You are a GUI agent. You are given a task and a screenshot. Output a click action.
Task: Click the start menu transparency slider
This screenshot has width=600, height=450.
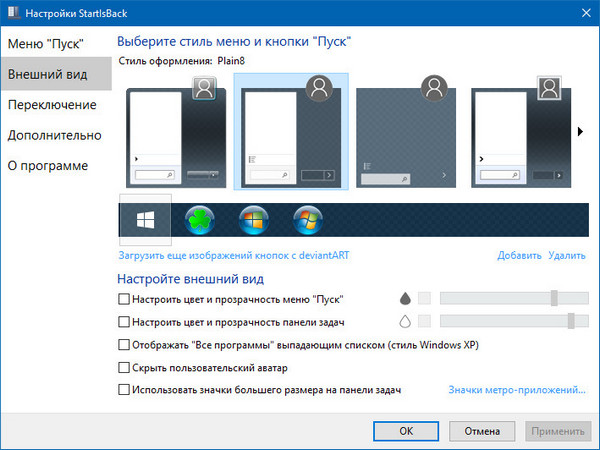pyautogui.click(x=514, y=298)
